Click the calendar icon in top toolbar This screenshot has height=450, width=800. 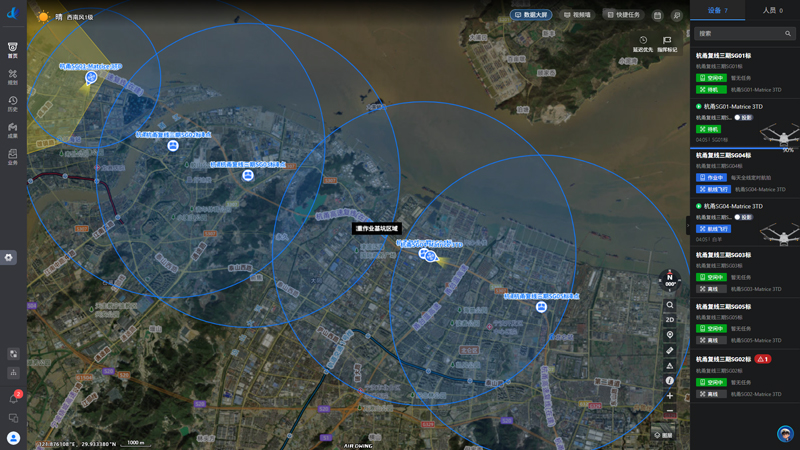pos(657,15)
